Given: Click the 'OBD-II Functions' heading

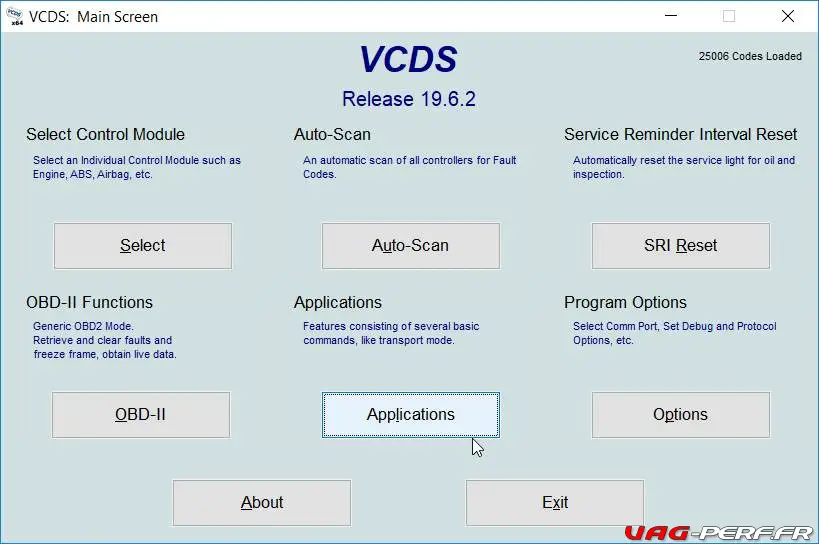Looking at the screenshot, I should [x=89, y=303].
